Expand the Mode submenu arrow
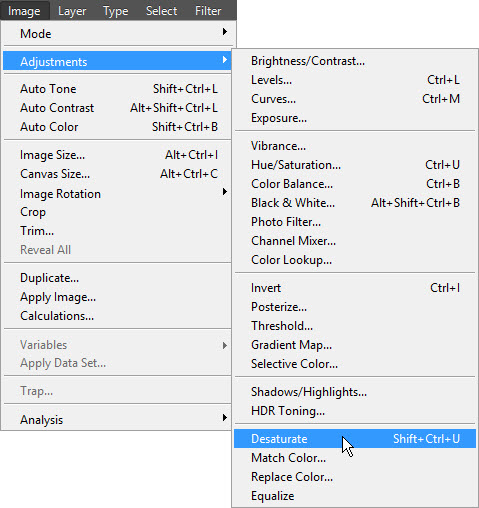This screenshot has width=479, height=508. coord(225,32)
